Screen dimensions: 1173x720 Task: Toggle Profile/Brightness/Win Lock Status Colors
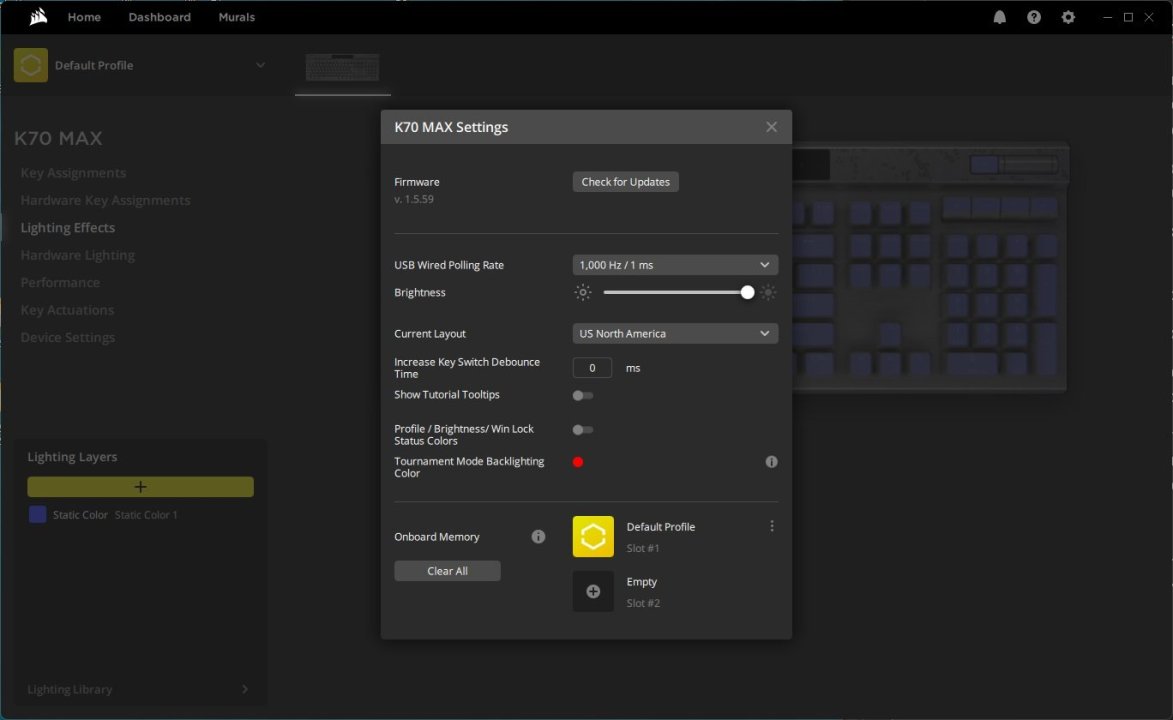point(583,430)
